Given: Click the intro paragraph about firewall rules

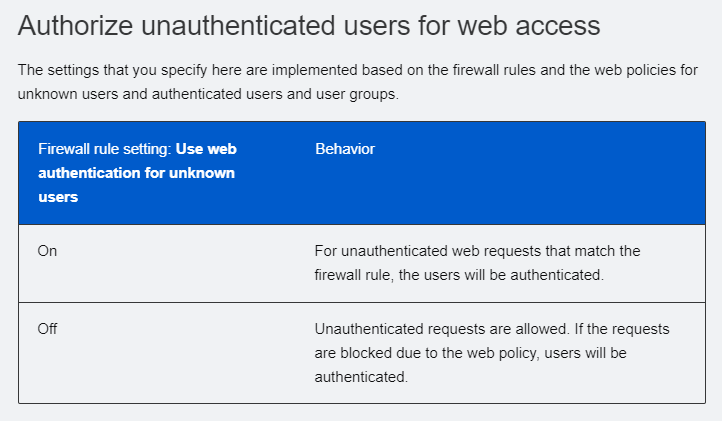Looking at the screenshot, I should (358, 82).
